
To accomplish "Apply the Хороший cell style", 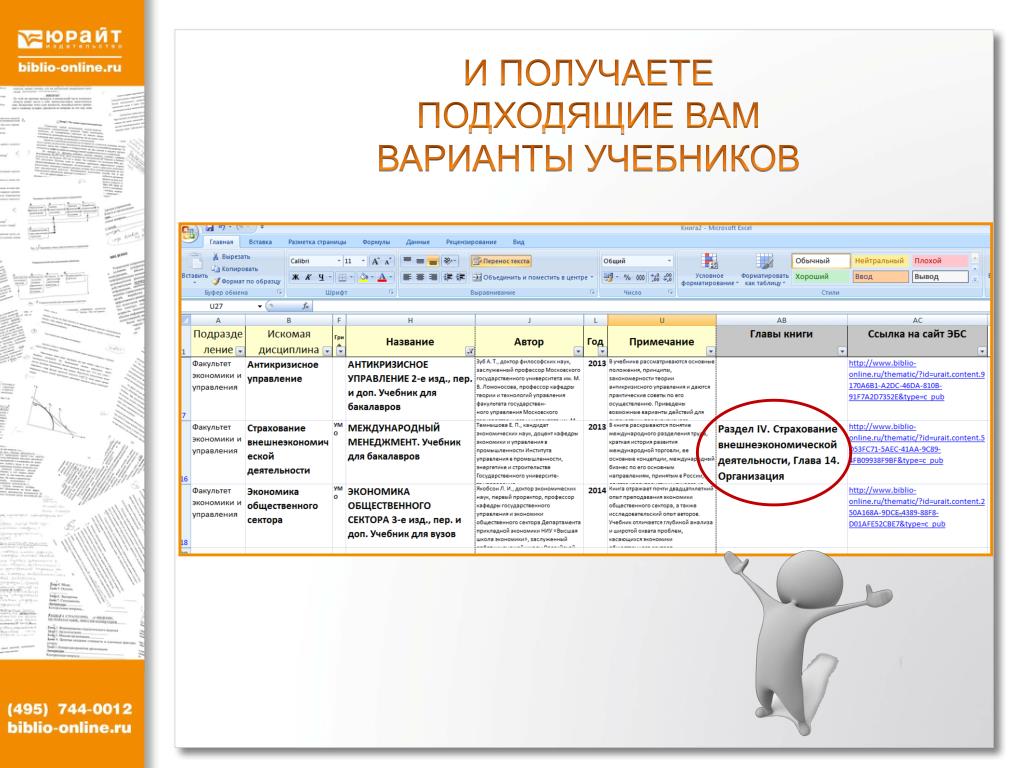I will tap(820, 276).
